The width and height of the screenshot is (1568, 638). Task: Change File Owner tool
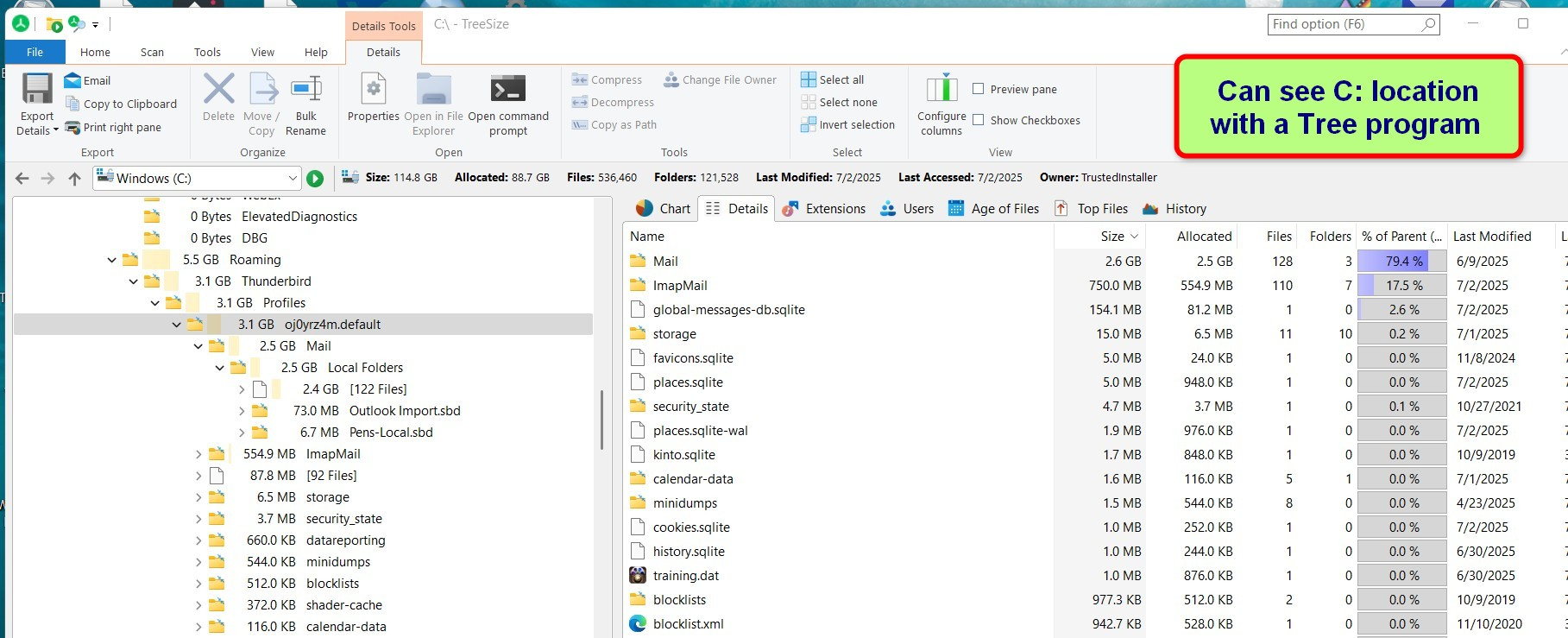[x=720, y=79]
